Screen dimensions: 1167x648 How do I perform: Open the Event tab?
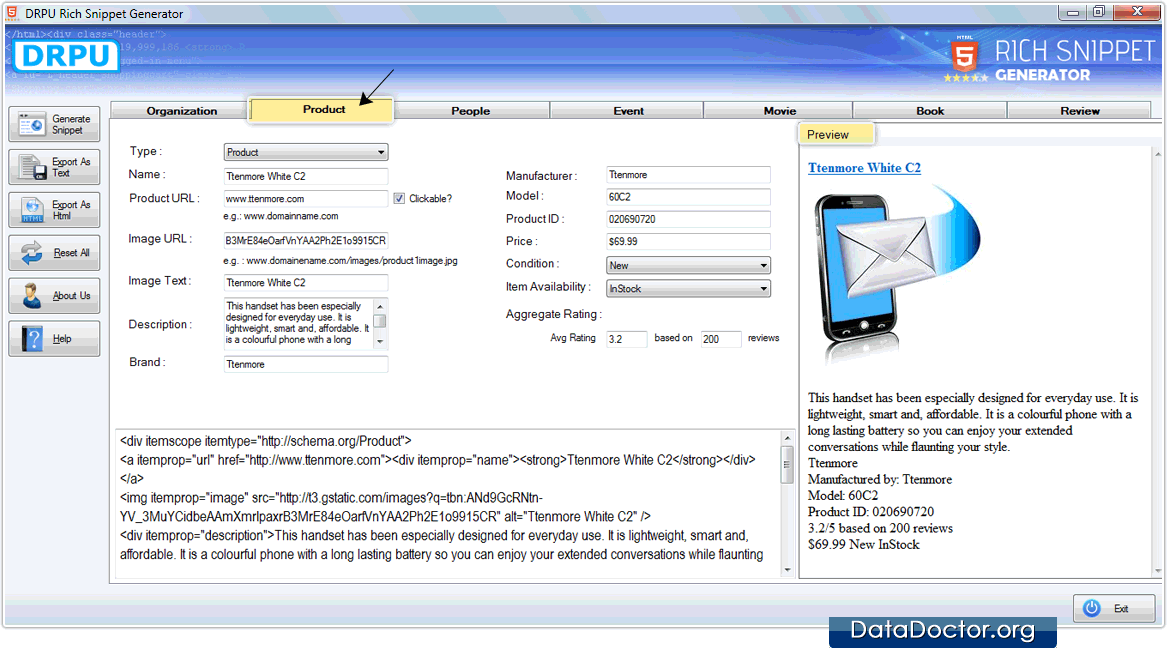click(628, 111)
